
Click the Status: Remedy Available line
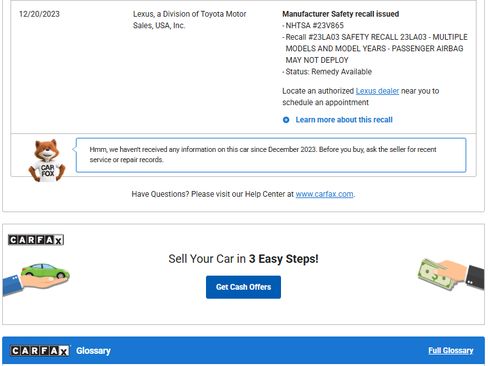[328, 72]
